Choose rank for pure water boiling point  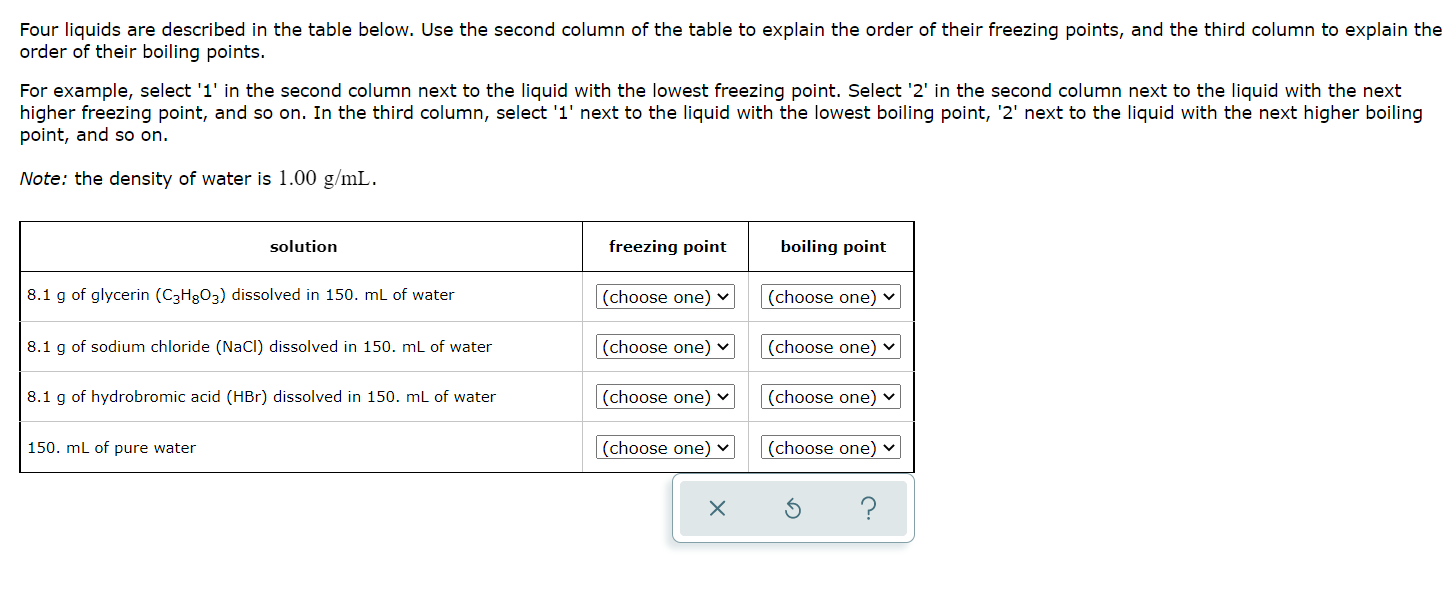click(x=832, y=448)
